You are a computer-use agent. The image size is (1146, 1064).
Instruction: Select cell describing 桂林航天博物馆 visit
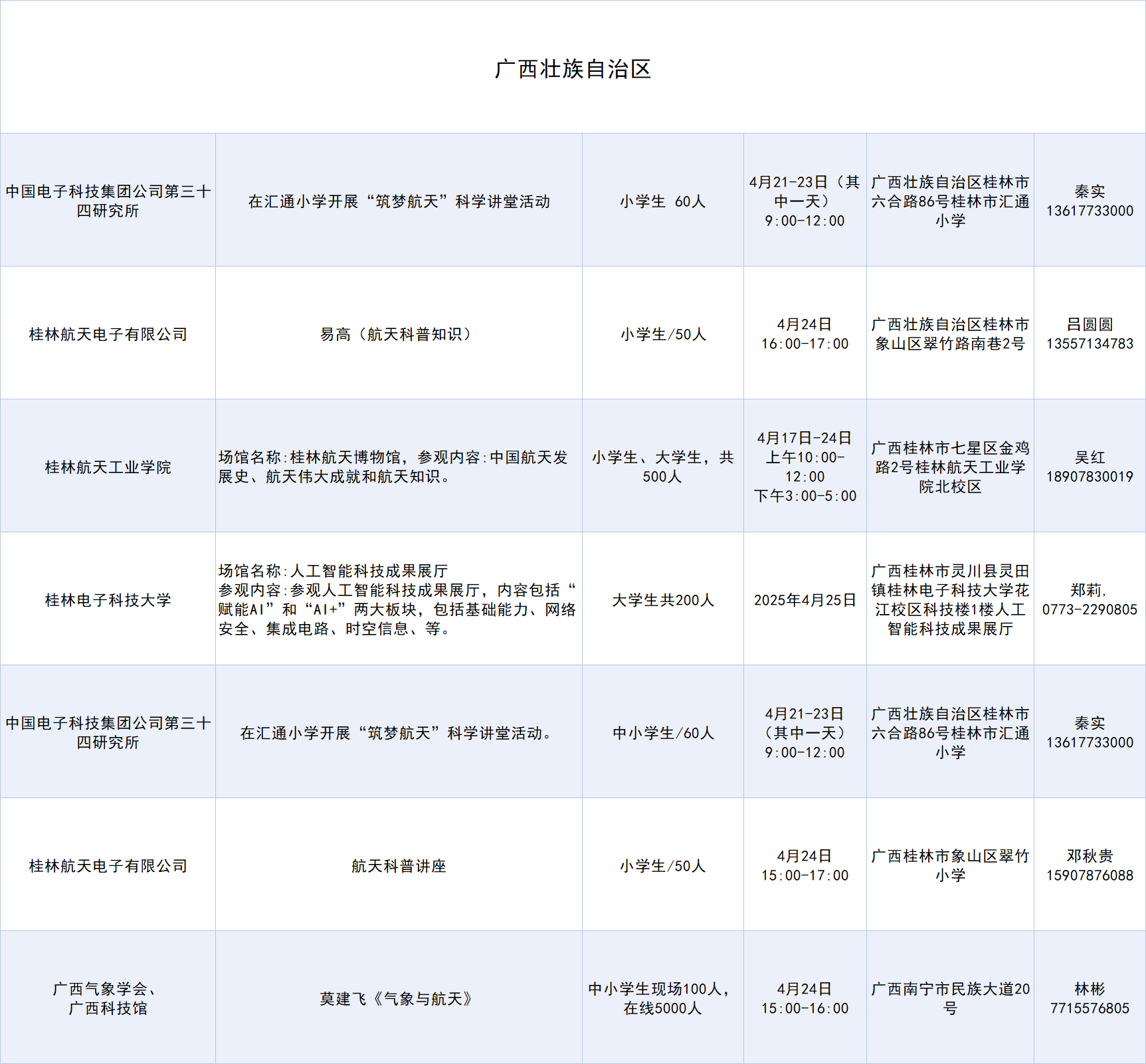click(x=399, y=466)
